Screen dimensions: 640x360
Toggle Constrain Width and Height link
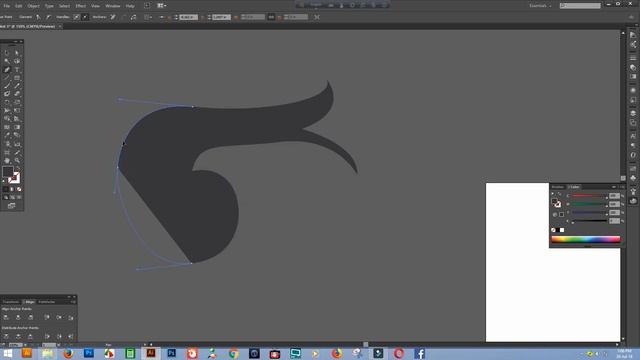pyautogui.click(x=271, y=17)
